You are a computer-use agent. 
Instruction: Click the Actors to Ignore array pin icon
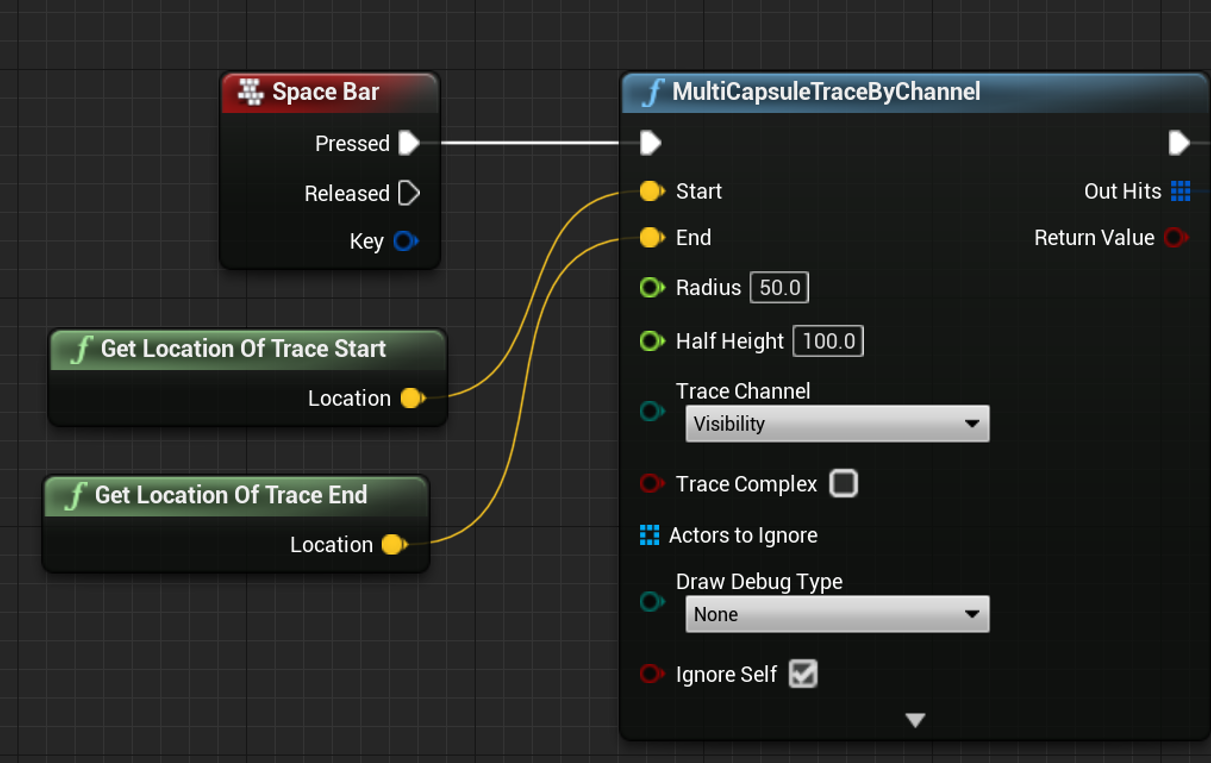tap(651, 535)
